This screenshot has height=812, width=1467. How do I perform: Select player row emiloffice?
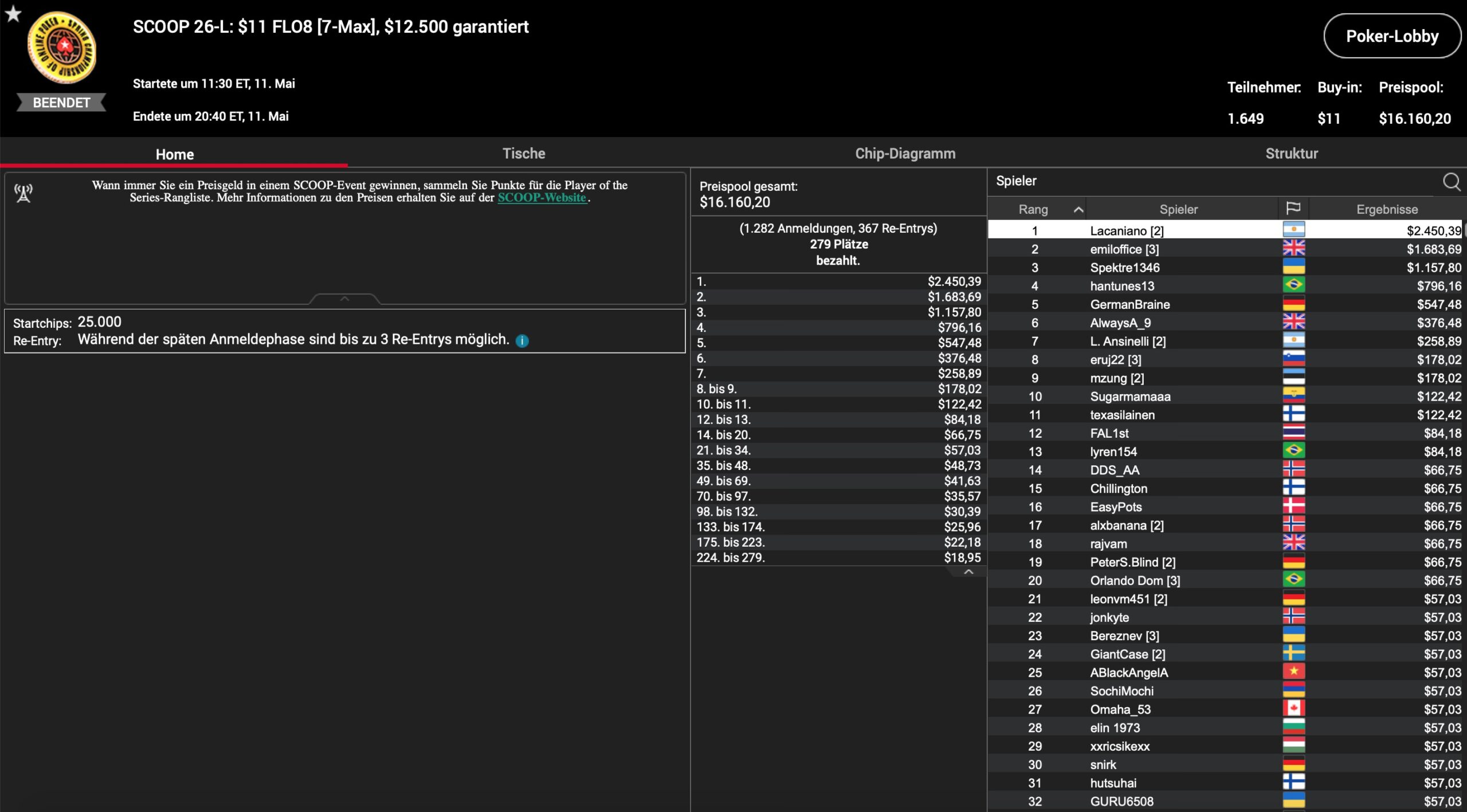1124,249
